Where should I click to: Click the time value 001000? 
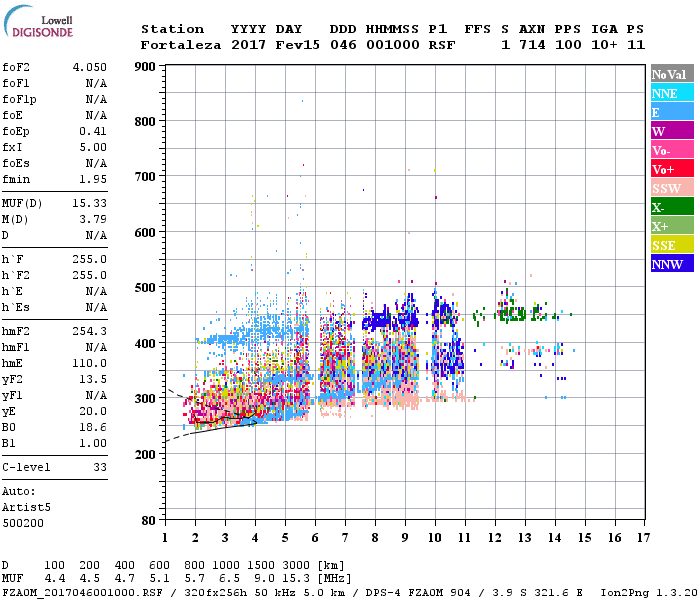pyautogui.click(x=392, y=45)
